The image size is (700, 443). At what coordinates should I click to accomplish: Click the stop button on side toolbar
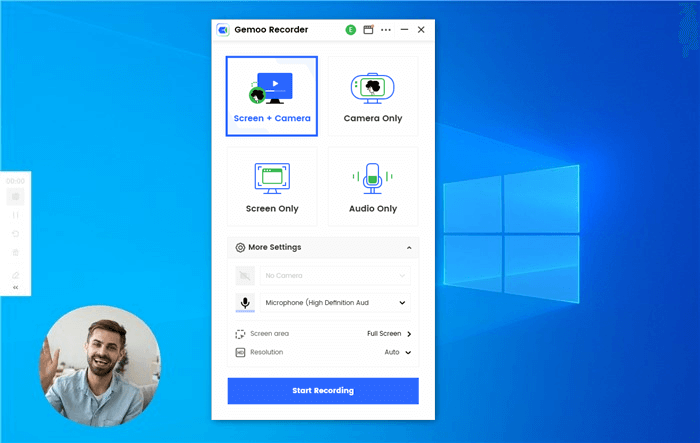[16, 196]
